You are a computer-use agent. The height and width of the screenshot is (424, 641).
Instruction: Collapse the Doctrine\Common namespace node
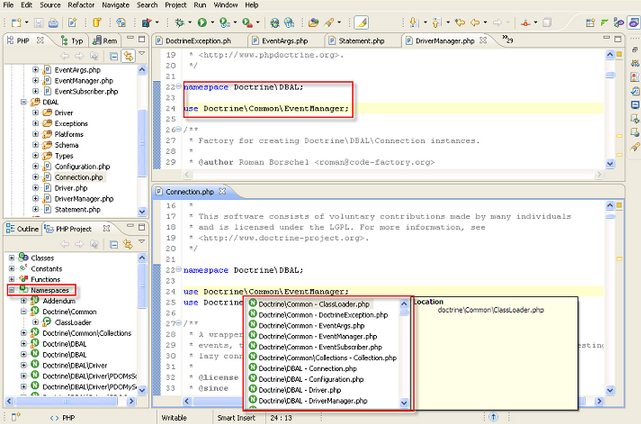[24, 312]
